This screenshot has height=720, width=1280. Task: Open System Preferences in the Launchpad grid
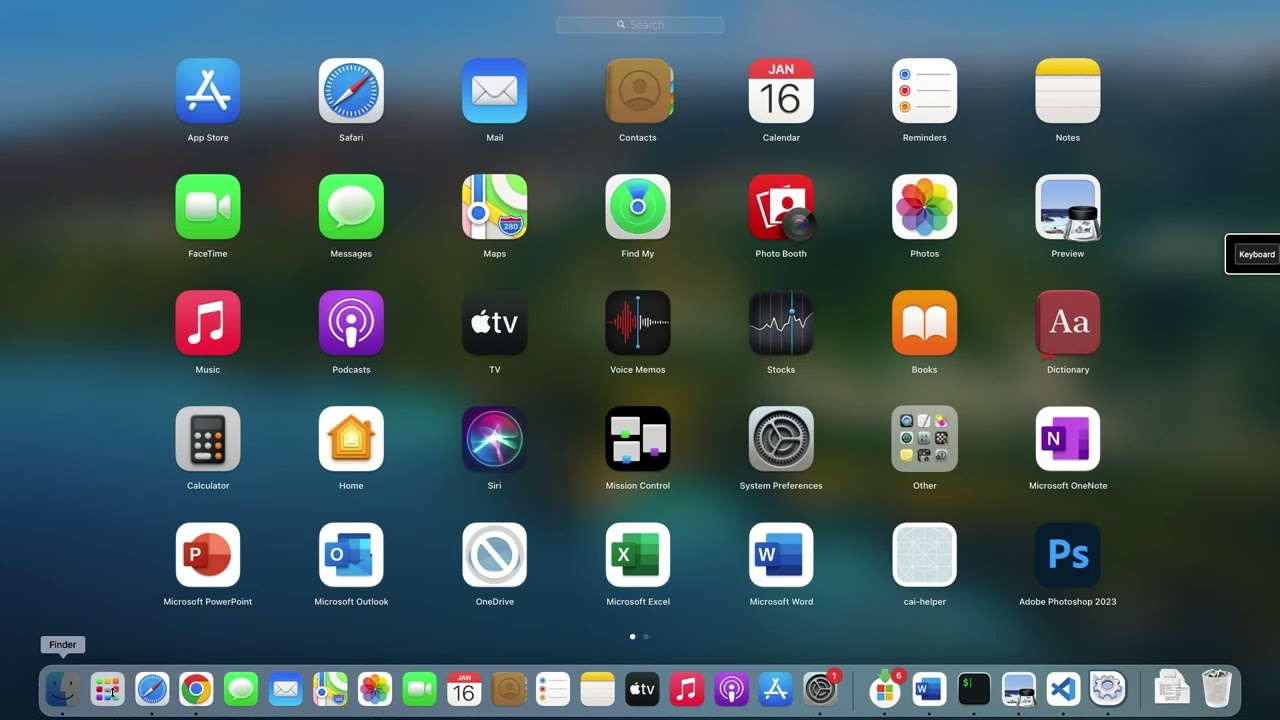tap(781, 439)
